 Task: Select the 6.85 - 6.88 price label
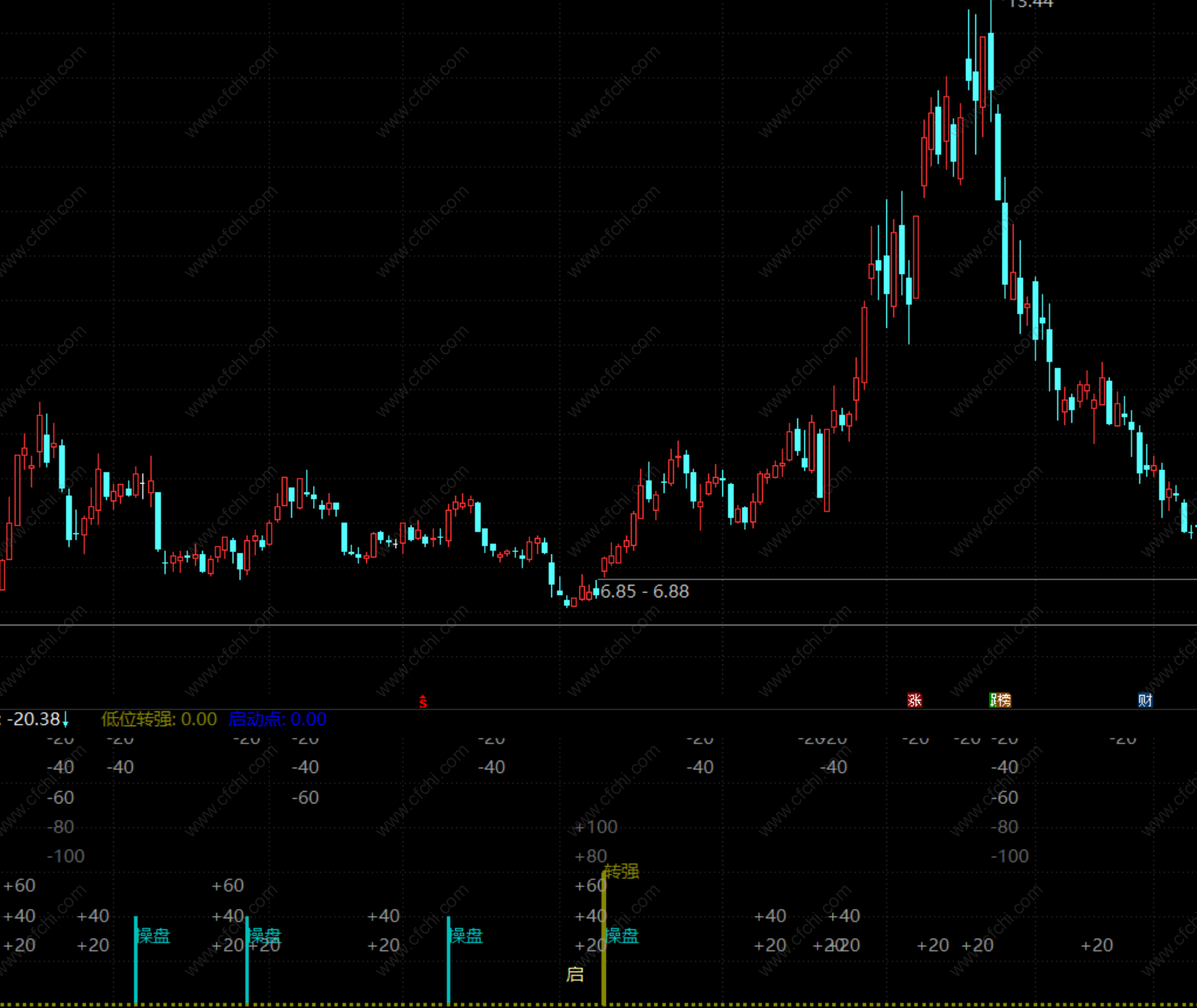[x=645, y=592]
